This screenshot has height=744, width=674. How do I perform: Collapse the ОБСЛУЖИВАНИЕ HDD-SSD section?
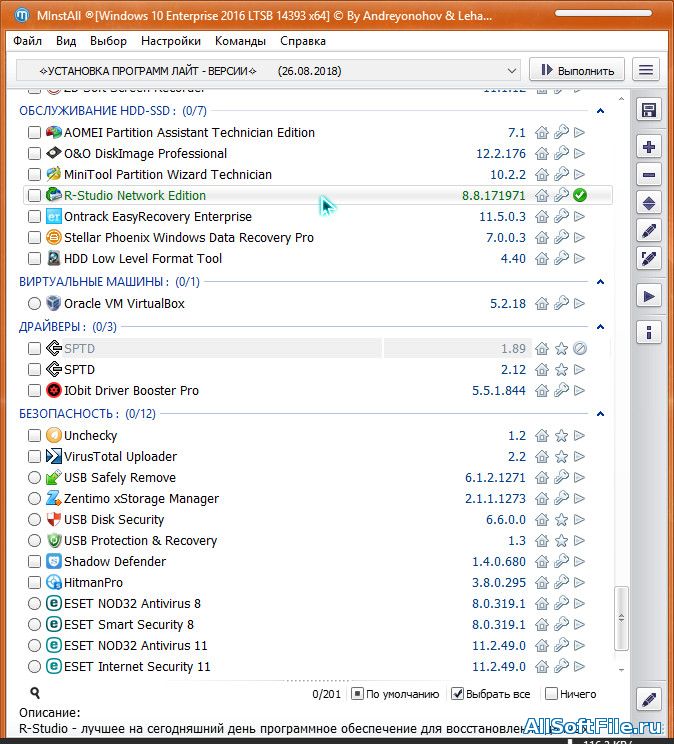pos(600,111)
